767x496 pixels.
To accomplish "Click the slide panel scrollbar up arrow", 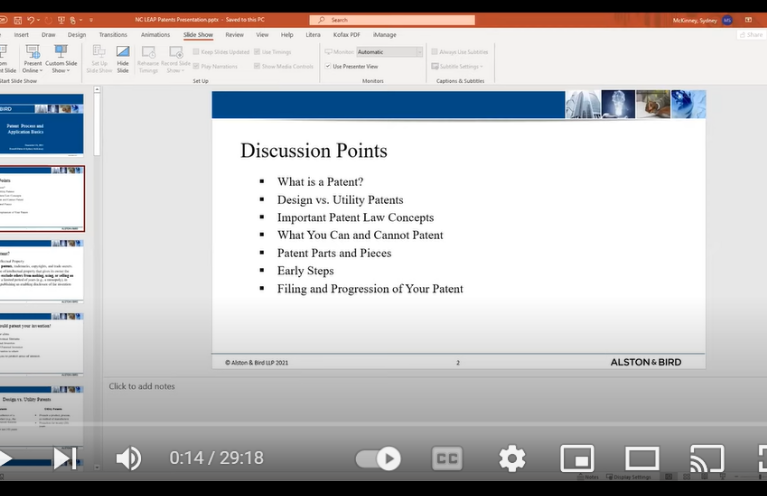I will 97,90.
